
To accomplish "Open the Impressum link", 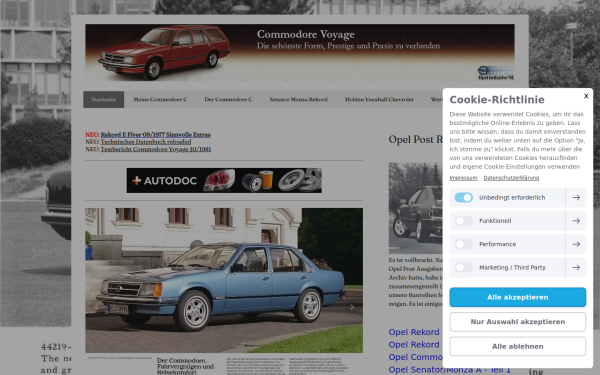I will click(x=463, y=178).
